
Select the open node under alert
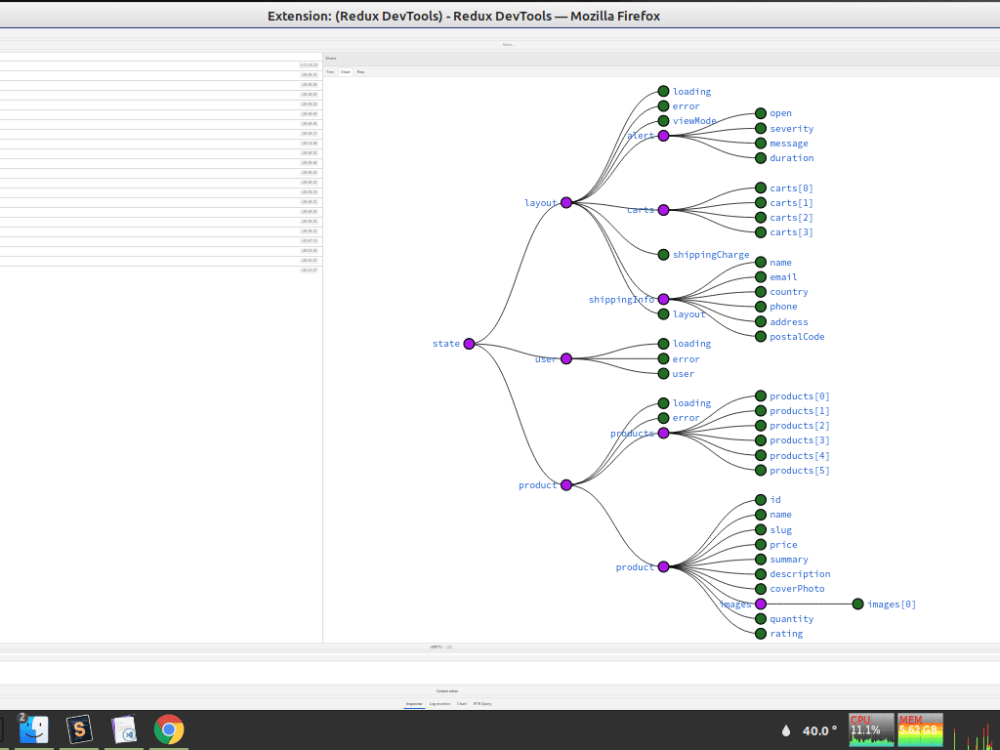pos(760,113)
